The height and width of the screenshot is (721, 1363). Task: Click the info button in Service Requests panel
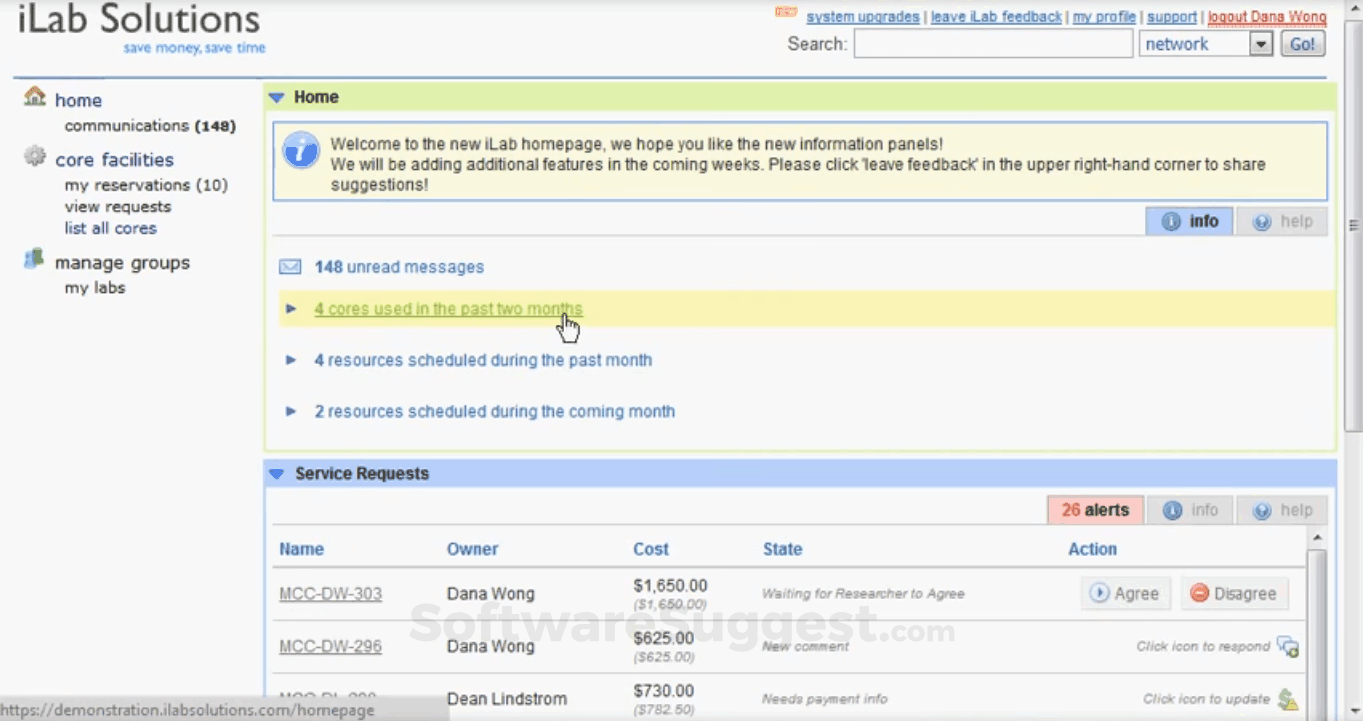coord(1190,510)
